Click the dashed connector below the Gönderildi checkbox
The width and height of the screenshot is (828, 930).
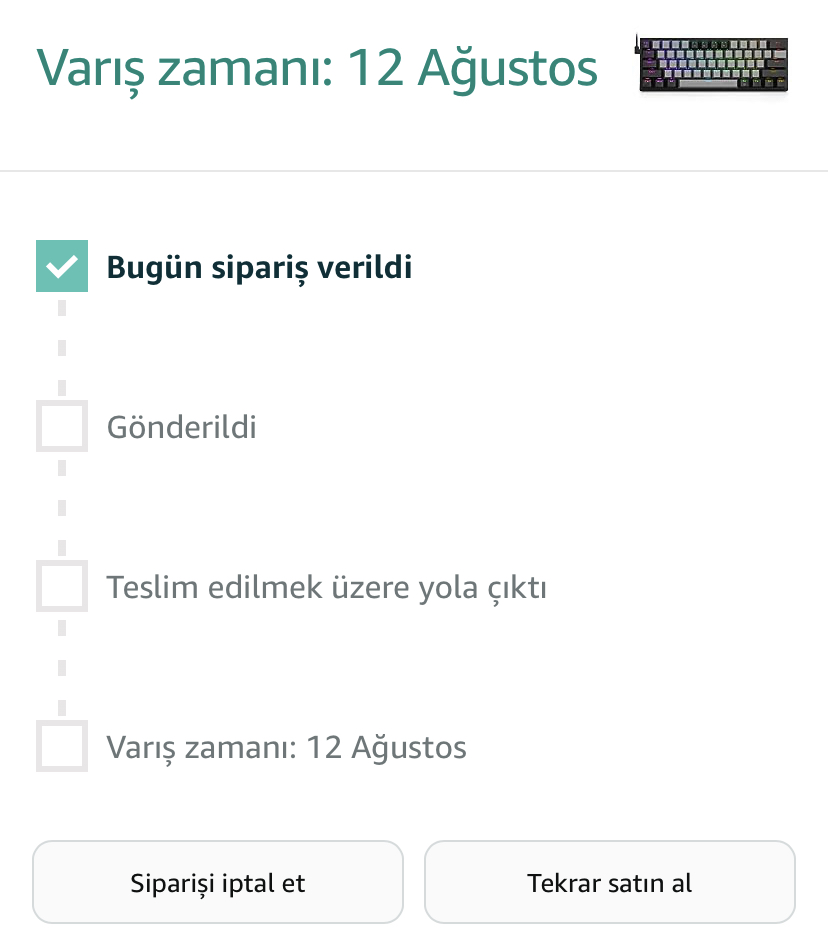click(x=62, y=506)
